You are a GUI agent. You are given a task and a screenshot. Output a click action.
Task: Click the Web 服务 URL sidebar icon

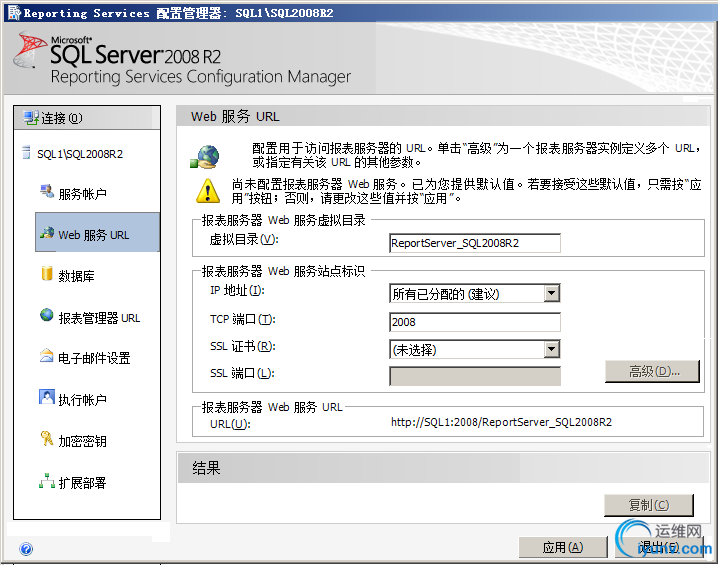47,233
